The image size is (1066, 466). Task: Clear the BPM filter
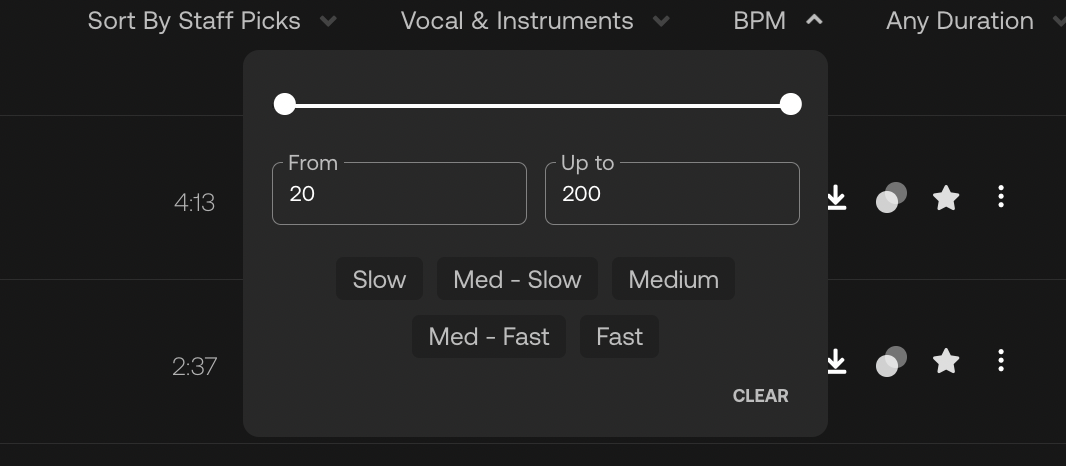[760, 396]
